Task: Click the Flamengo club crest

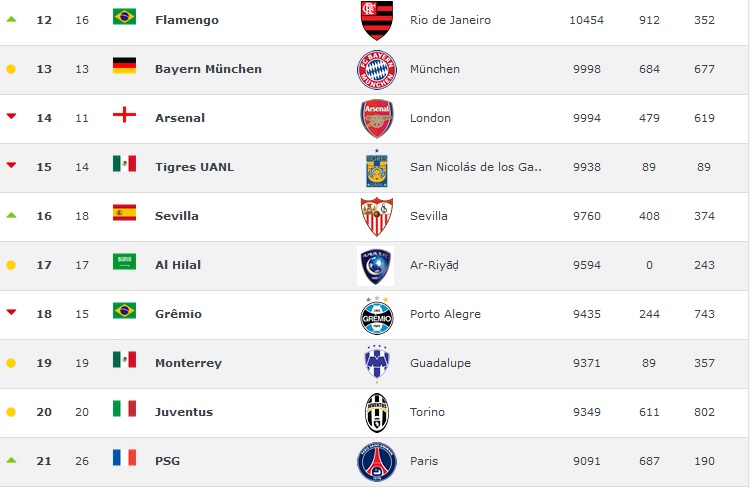Action: click(377, 20)
